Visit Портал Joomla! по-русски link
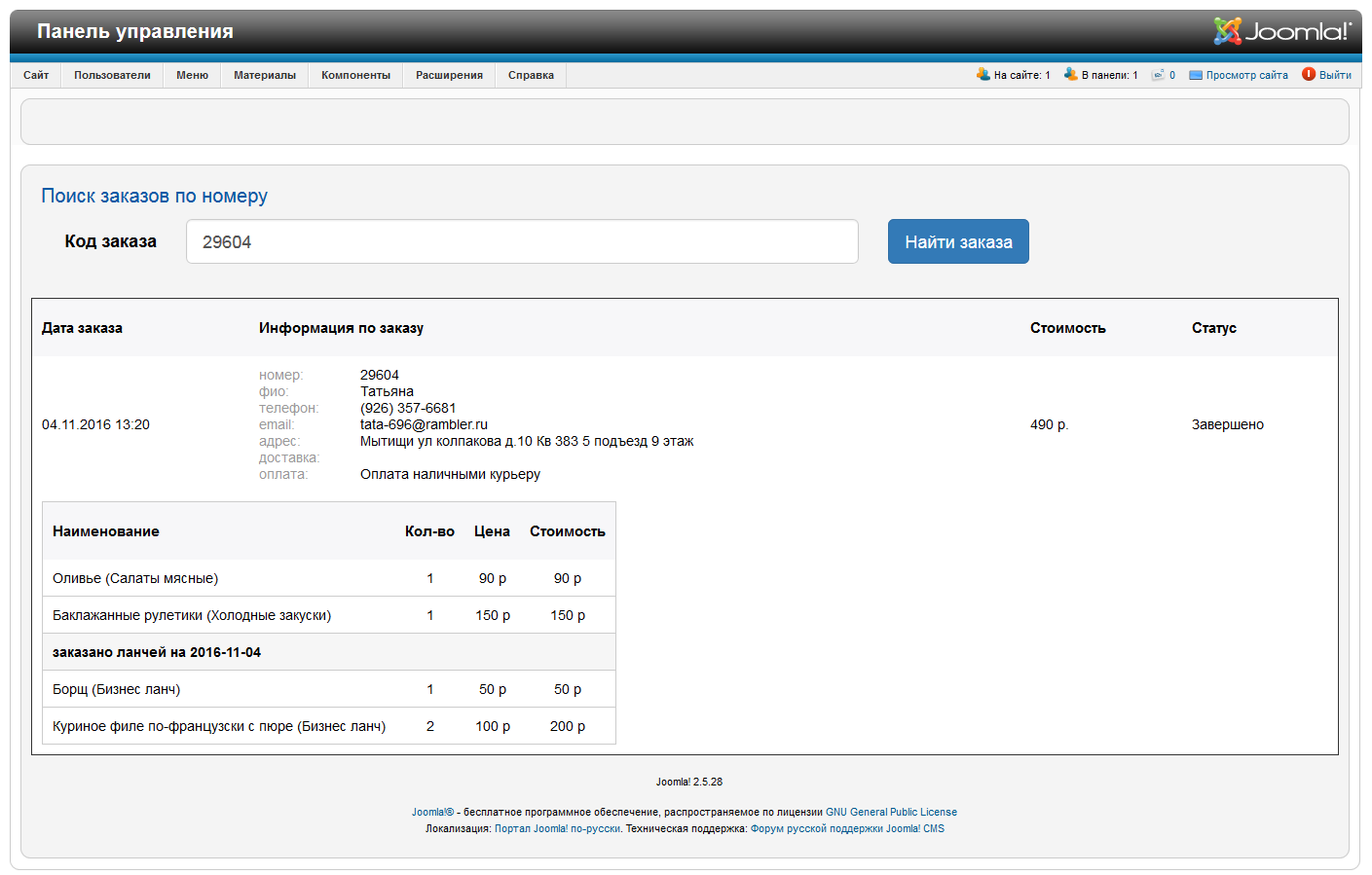The image size is (1372, 875). (x=557, y=829)
